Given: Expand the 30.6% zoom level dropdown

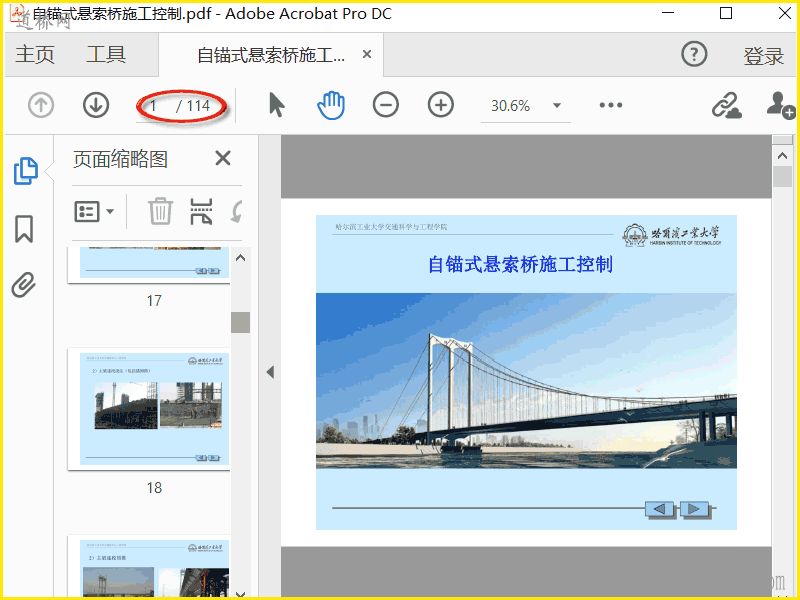Looking at the screenshot, I should pos(557,106).
